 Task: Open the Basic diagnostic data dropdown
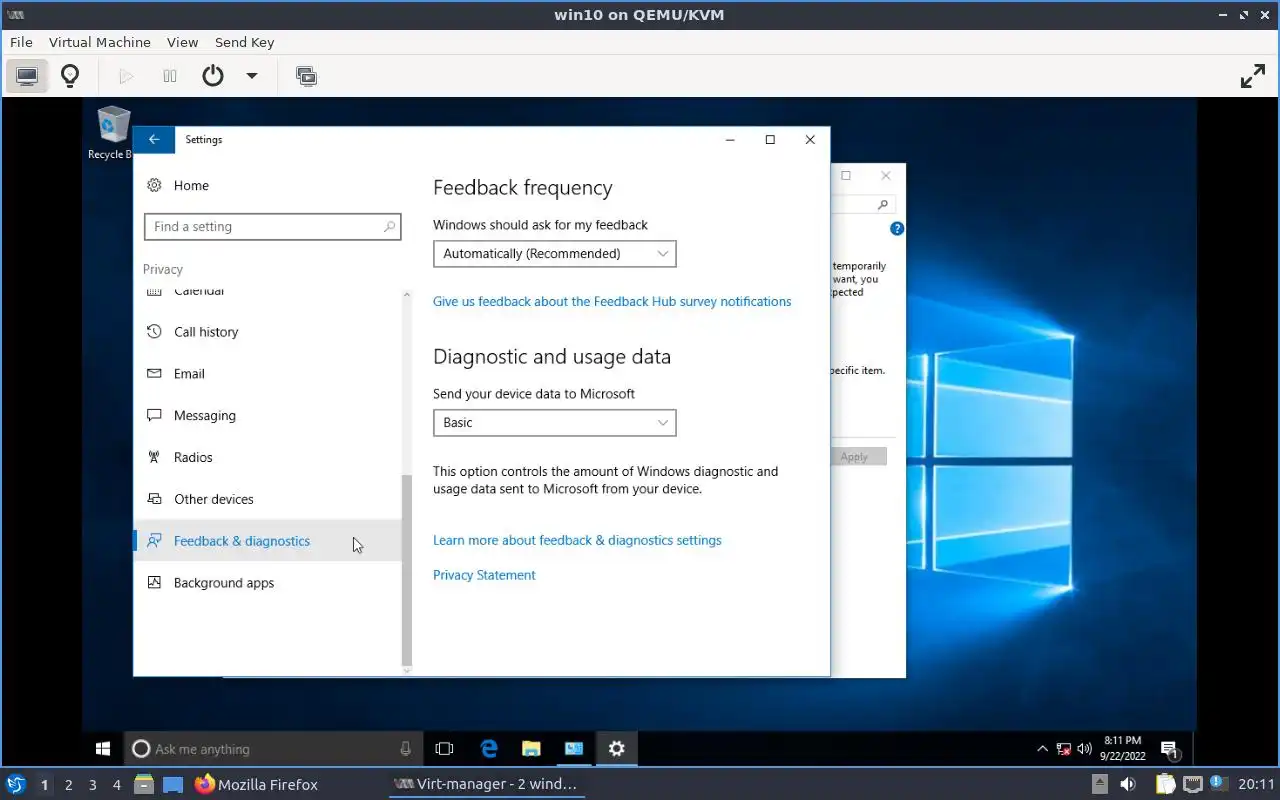(x=555, y=423)
